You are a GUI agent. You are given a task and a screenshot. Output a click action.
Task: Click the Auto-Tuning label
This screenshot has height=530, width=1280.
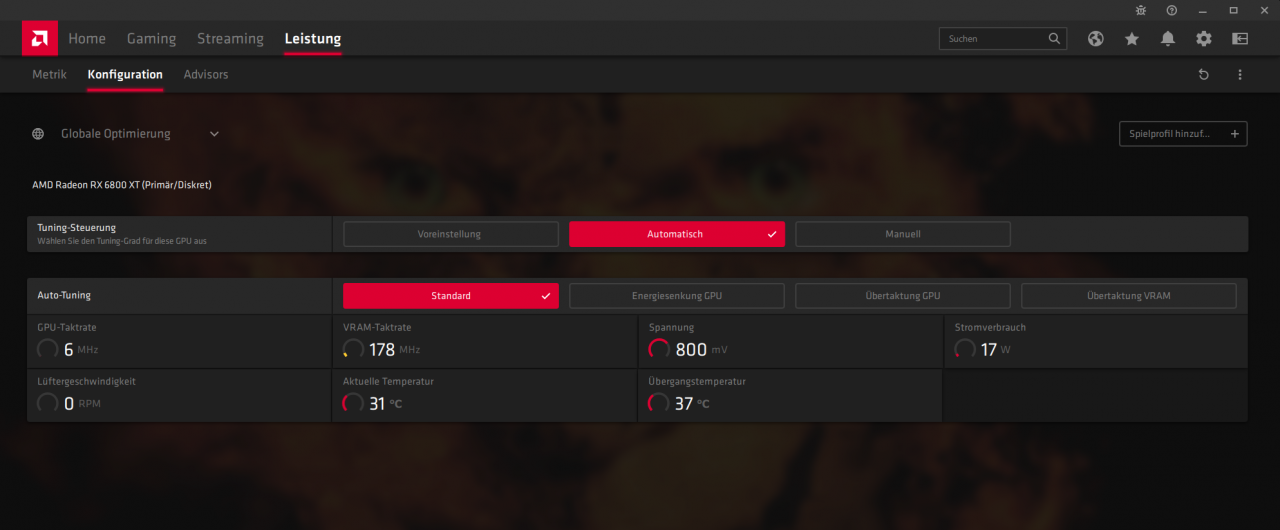(x=64, y=296)
